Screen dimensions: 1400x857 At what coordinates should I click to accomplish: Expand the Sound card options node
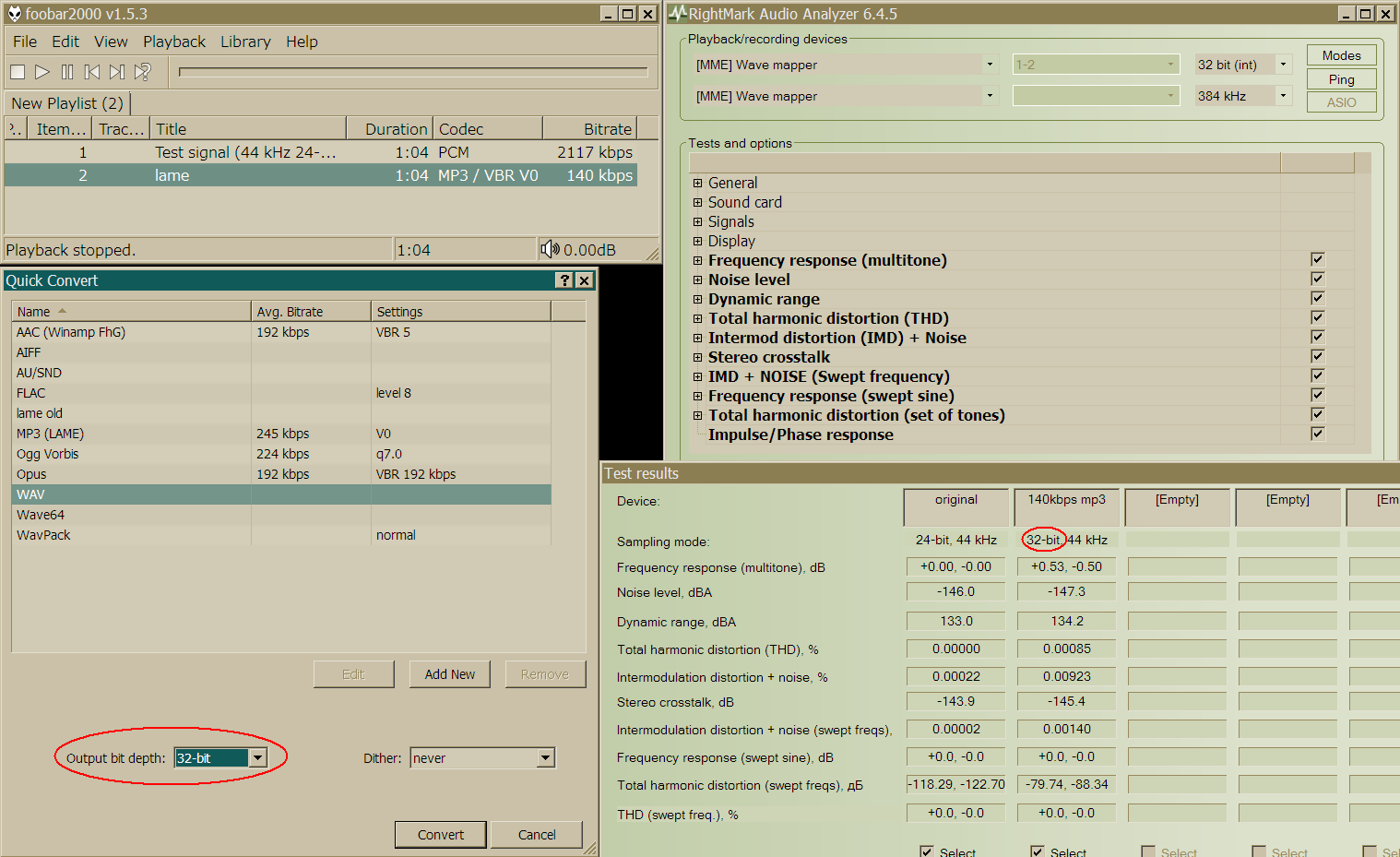pyautogui.click(x=698, y=202)
